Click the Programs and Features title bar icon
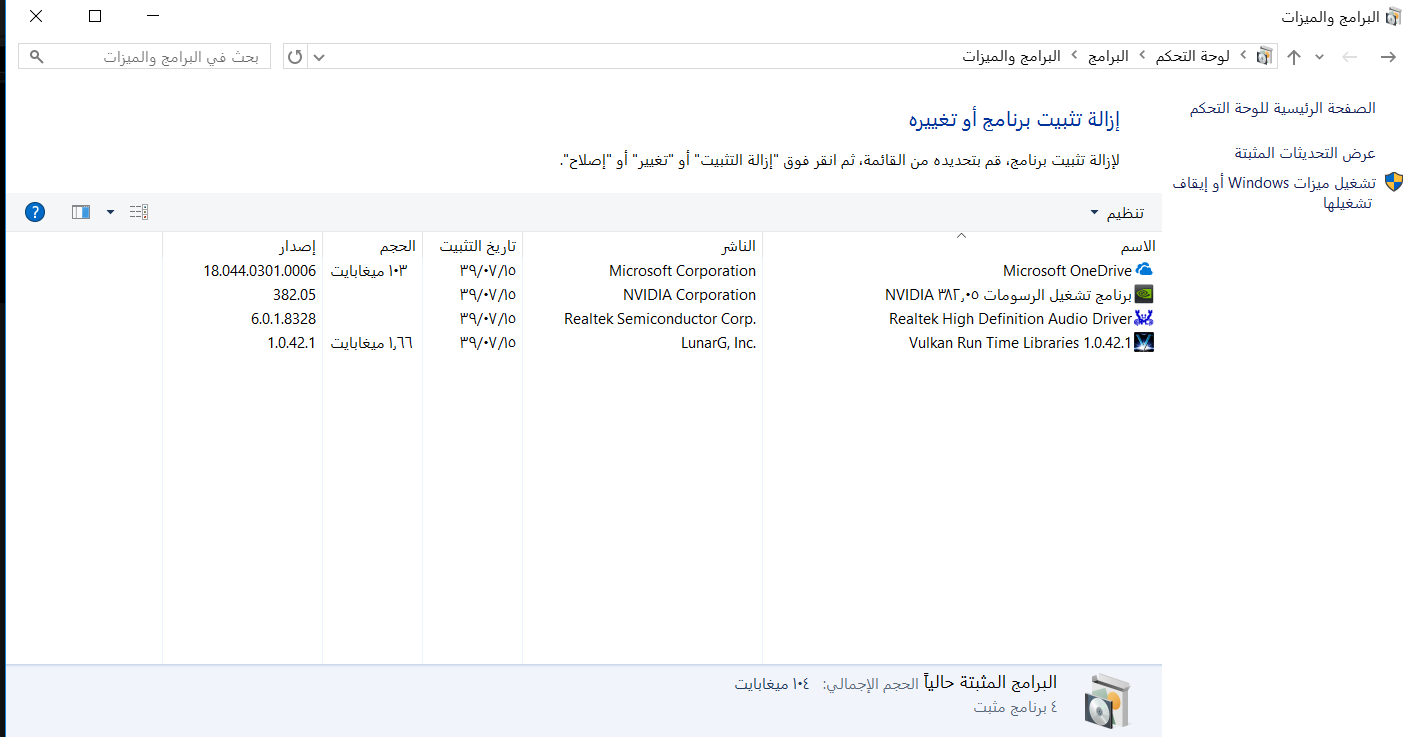Viewport: 1411px width, 737px height. coord(1393,17)
